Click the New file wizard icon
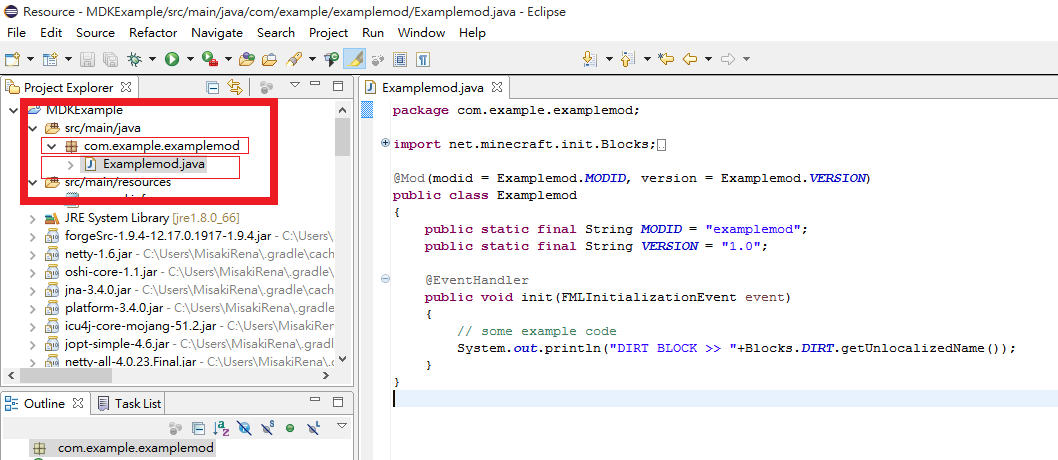 [x=13, y=59]
